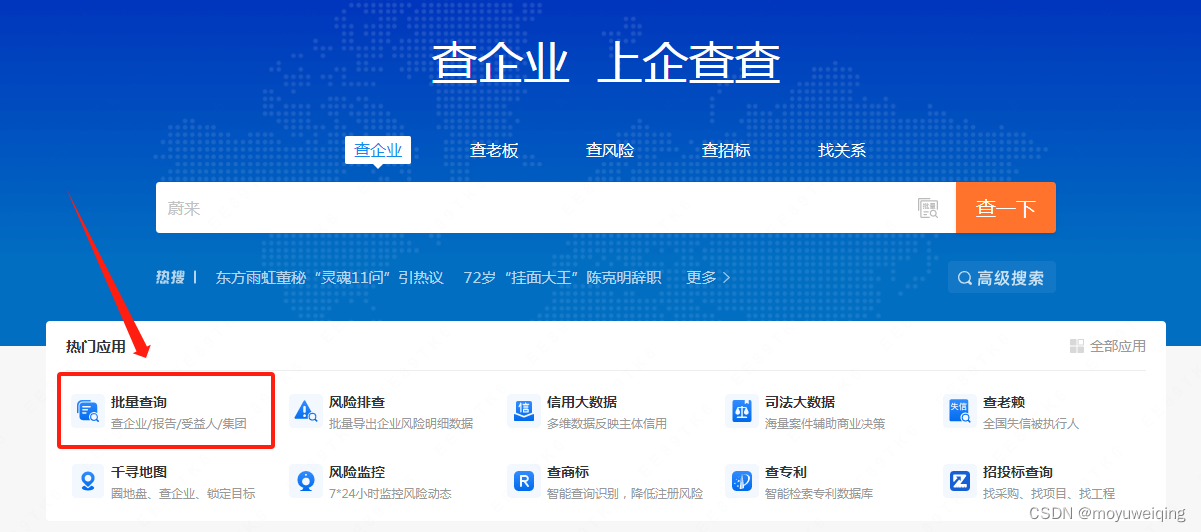This screenshot has width=1201, height=532.
Task: Click the 千寻地图 title text
Action: coord(139,472)
